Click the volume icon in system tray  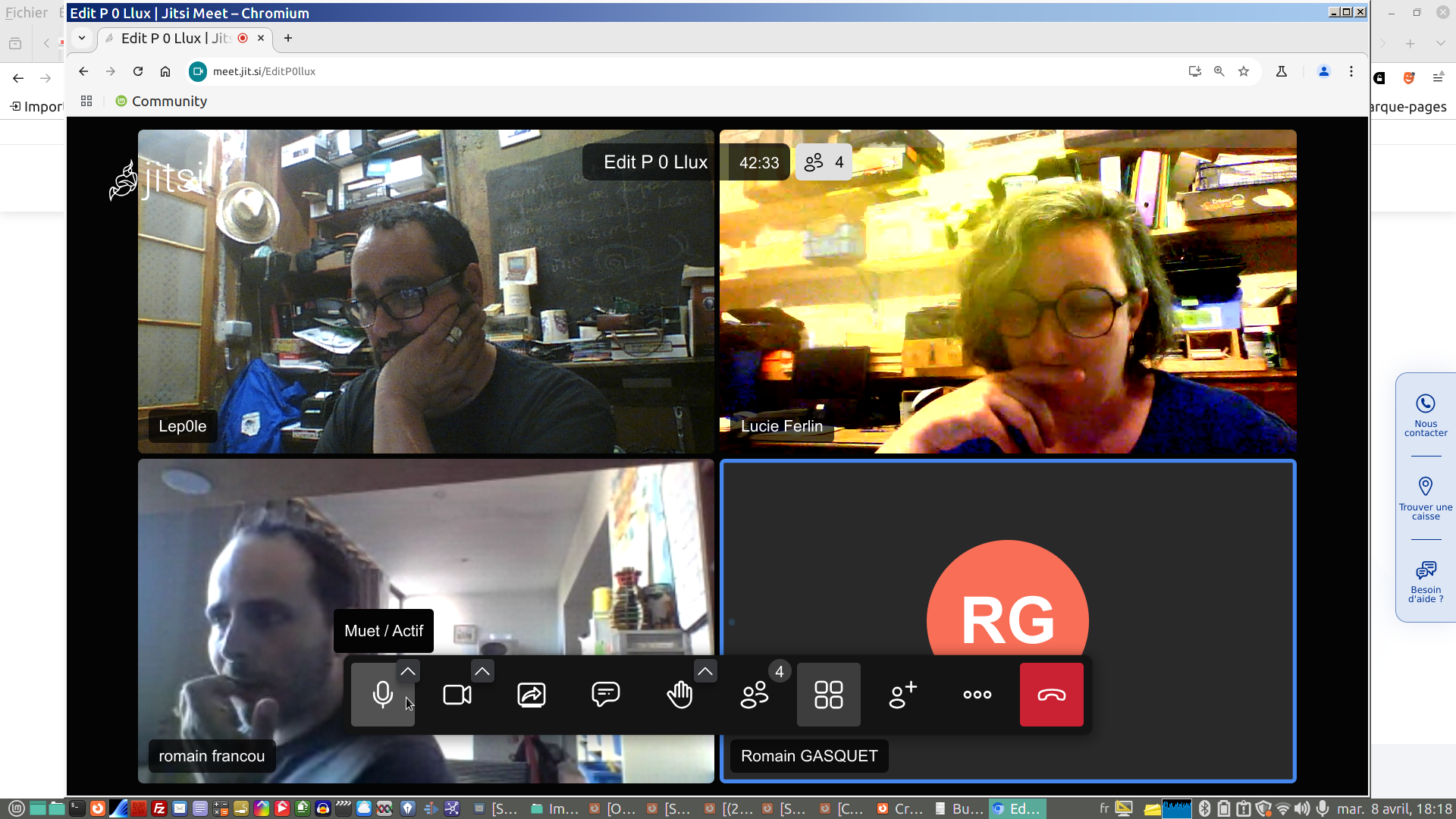pos(1302,808)
